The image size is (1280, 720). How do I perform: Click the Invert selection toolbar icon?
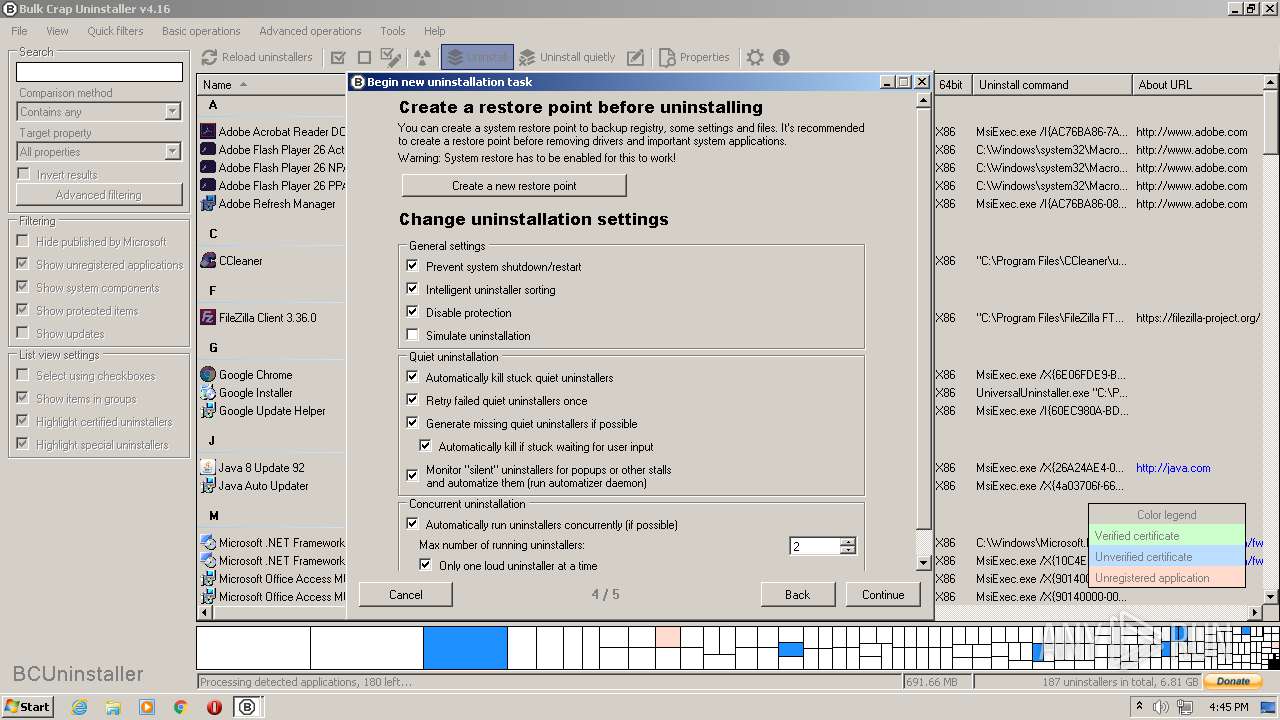(391, 57)
